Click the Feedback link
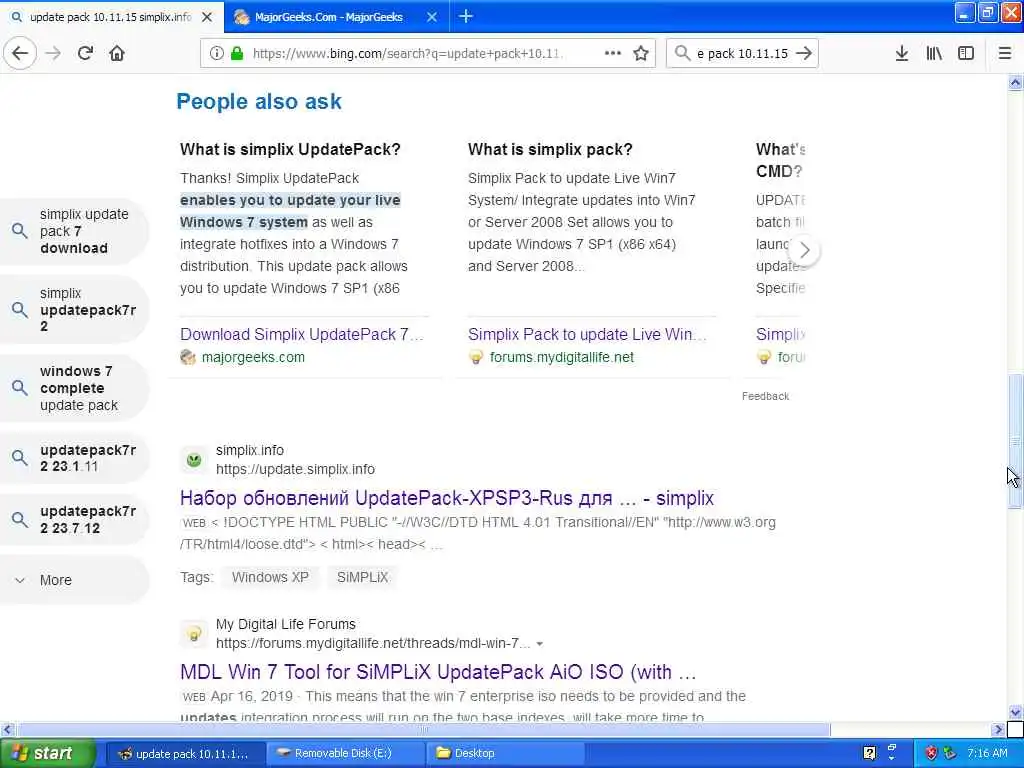 coord(765,396)
